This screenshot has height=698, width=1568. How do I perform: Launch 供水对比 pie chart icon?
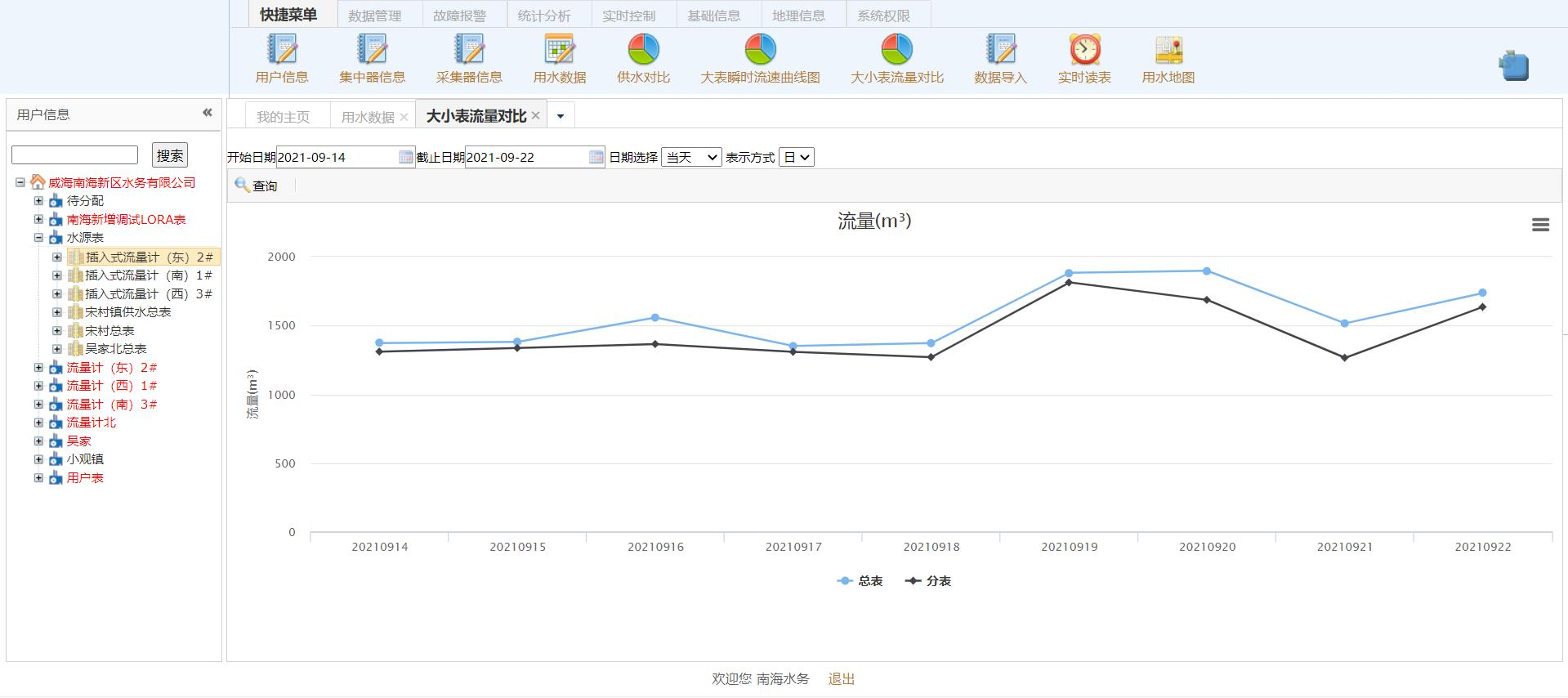(x=643, y=51)
